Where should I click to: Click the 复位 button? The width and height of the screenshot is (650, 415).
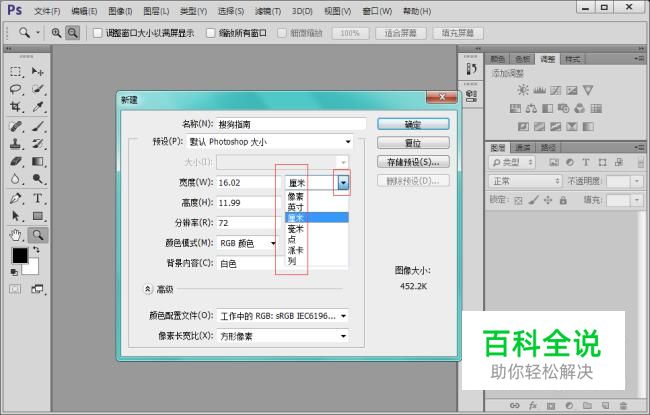[x=413, y=143]
